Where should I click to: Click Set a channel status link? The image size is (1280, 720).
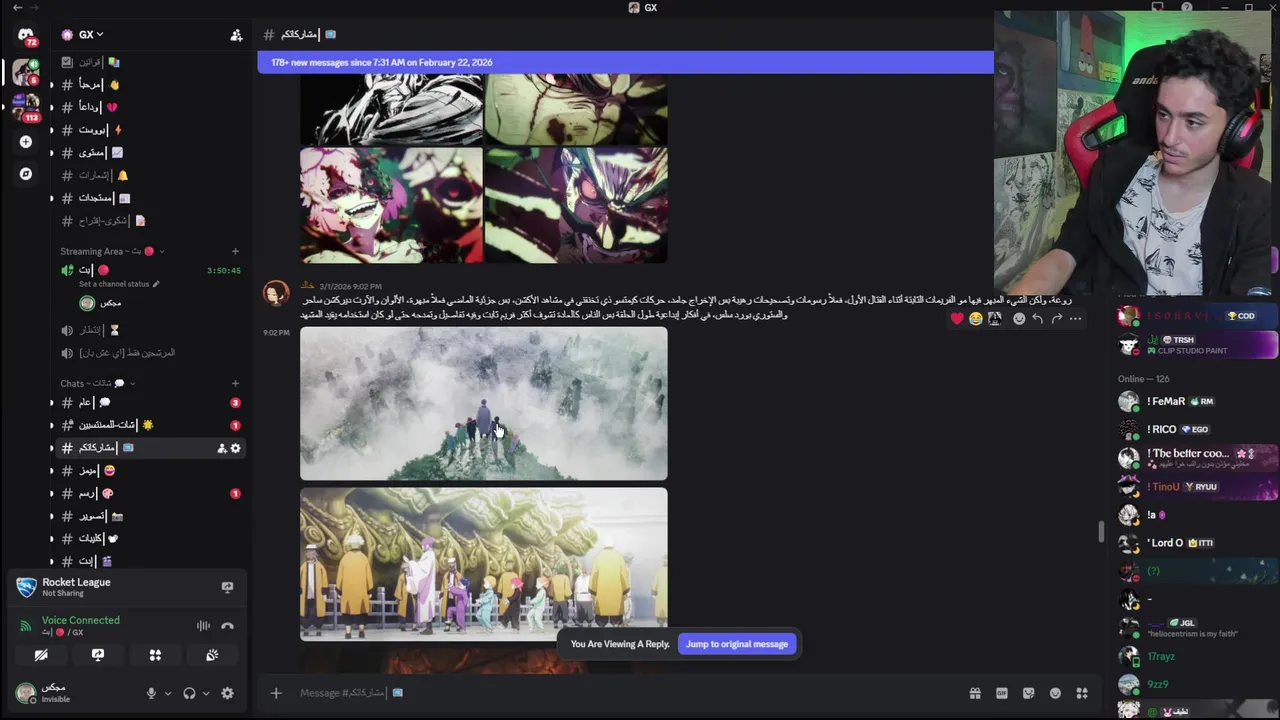(x=119, y=284)
